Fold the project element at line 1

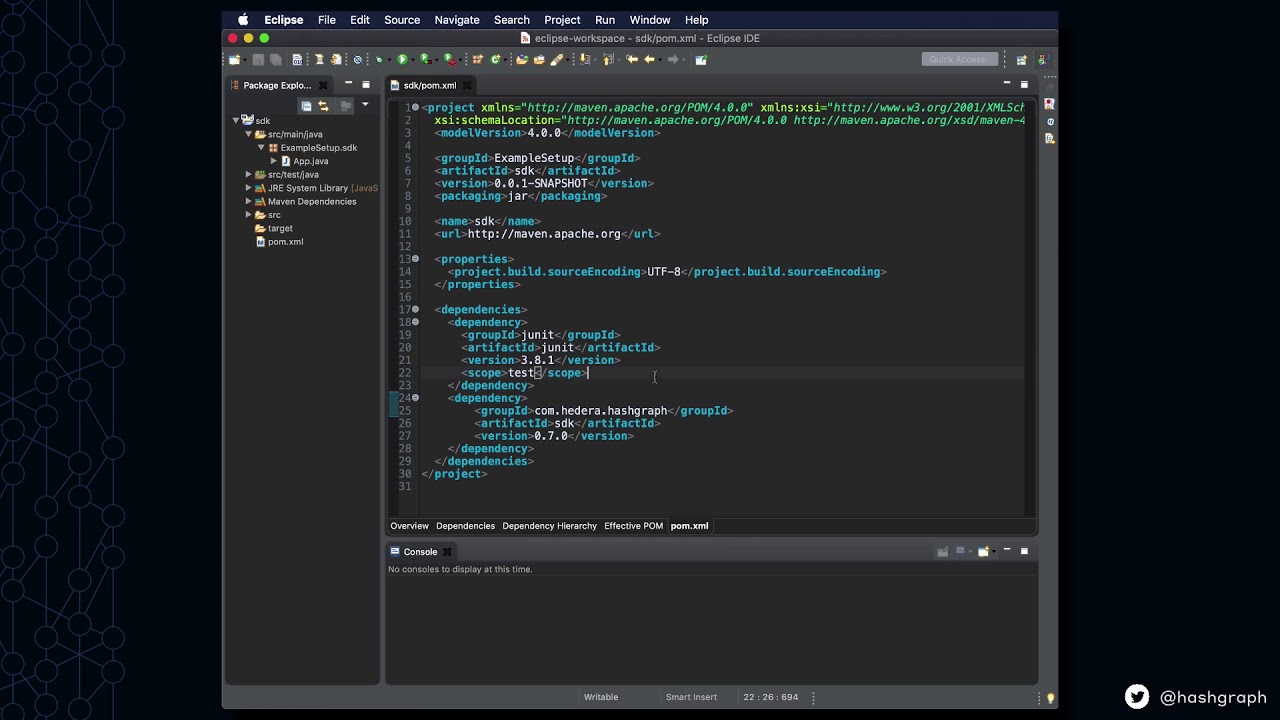(415, 107)
